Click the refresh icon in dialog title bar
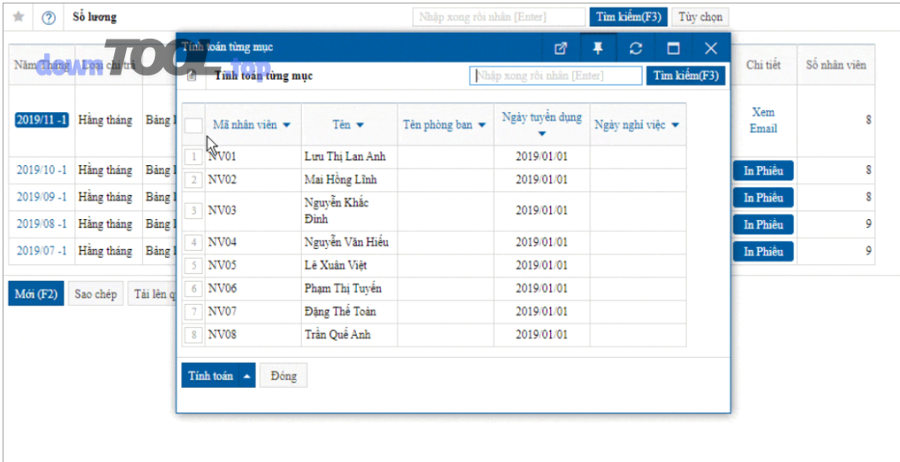Screen dimensions: 900x462 pos(635,48)
